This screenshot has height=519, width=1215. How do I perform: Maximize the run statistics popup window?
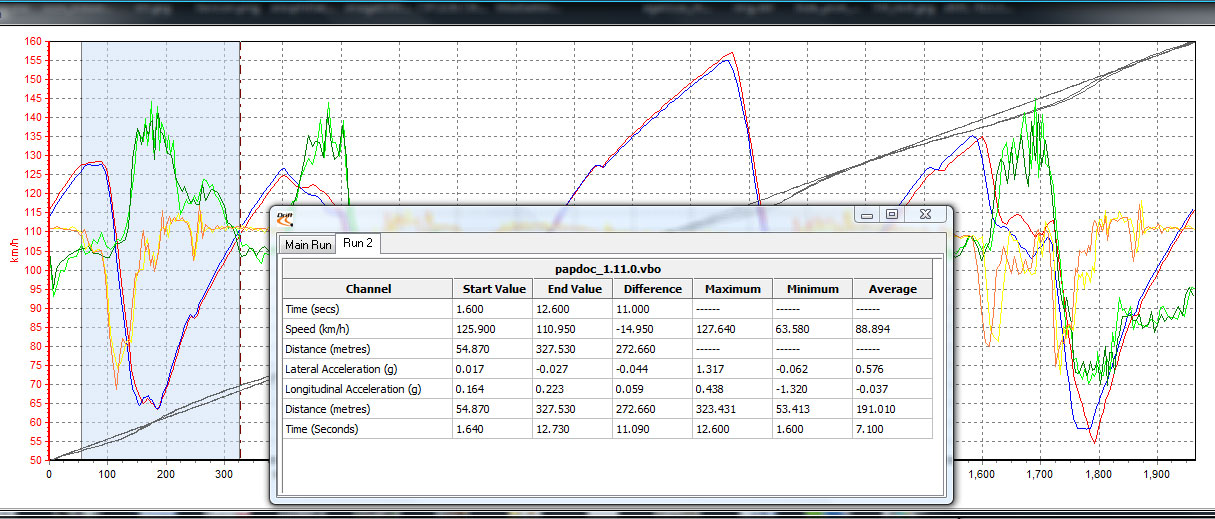[892, 214]
